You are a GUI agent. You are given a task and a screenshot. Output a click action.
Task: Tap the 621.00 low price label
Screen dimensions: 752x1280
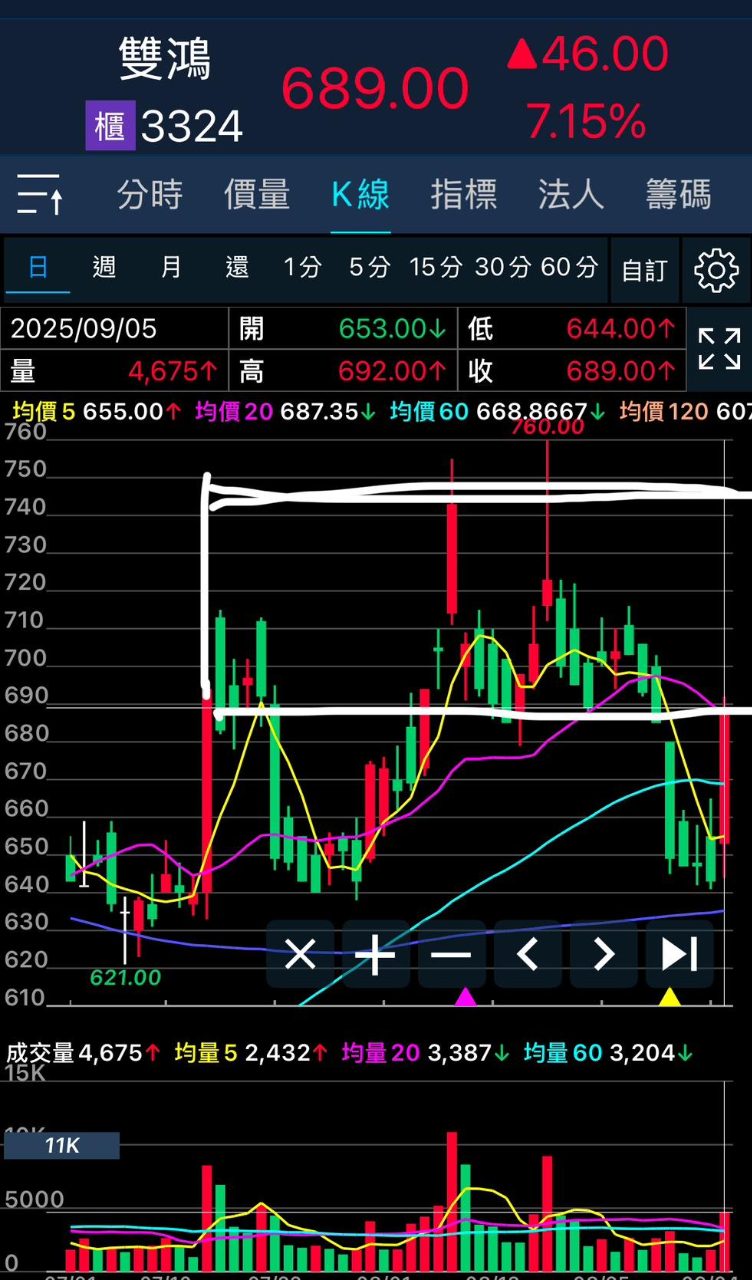[x=125, y=977]
